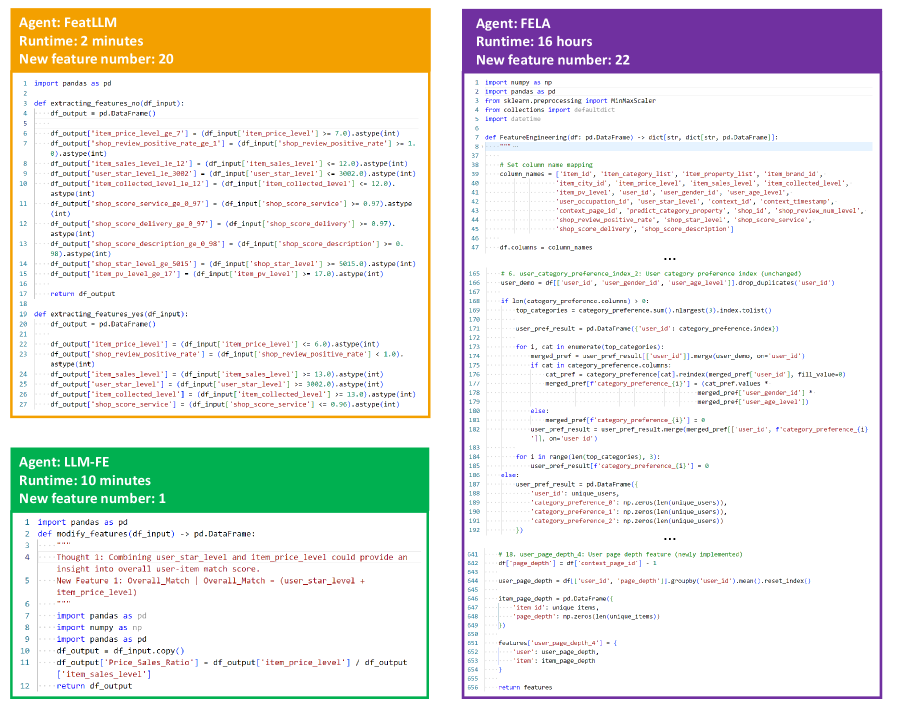Viewport: 897px width, 712px height.
Task: Click 'return features' on FELA line 656
Action: tap(525, 687)
